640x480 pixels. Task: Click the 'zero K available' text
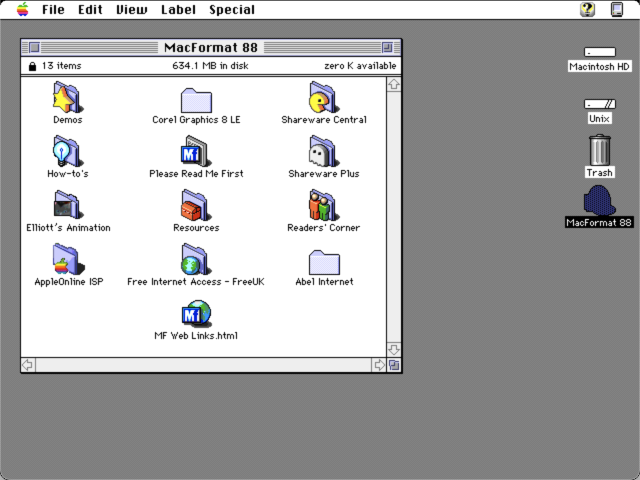point(360,66)
